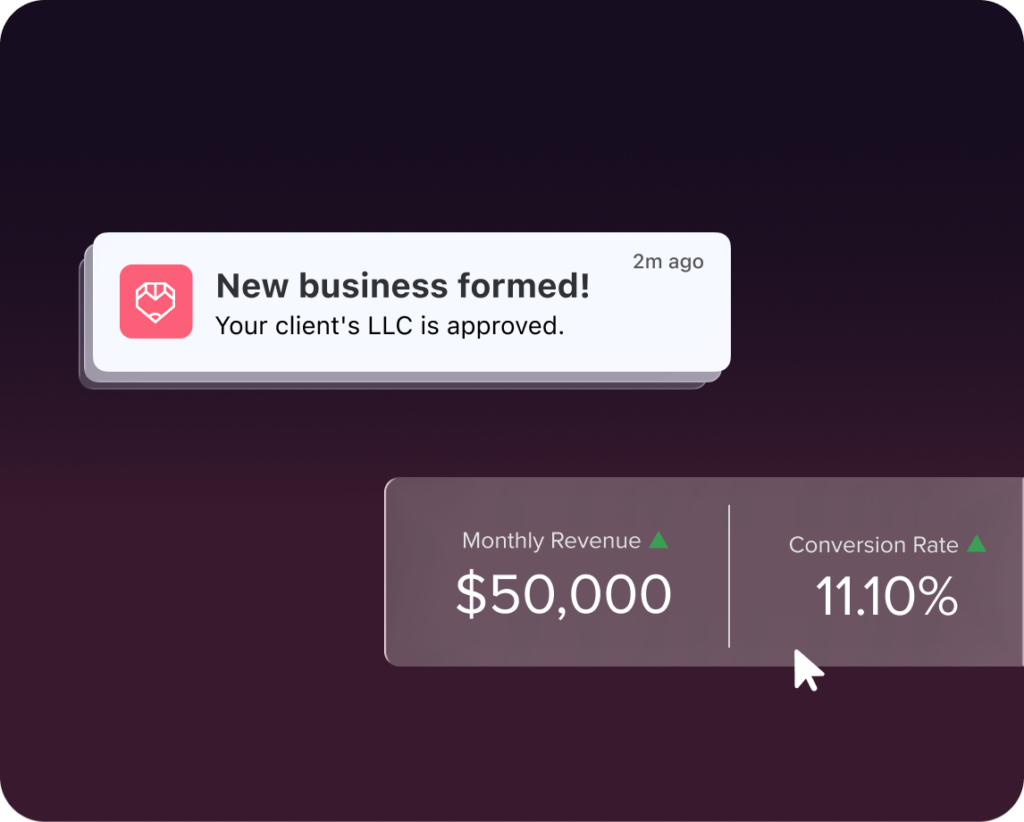Click green up arrow beside Monthly Revenue
Screen dimensions: 1024x822
tap(658, 540)
